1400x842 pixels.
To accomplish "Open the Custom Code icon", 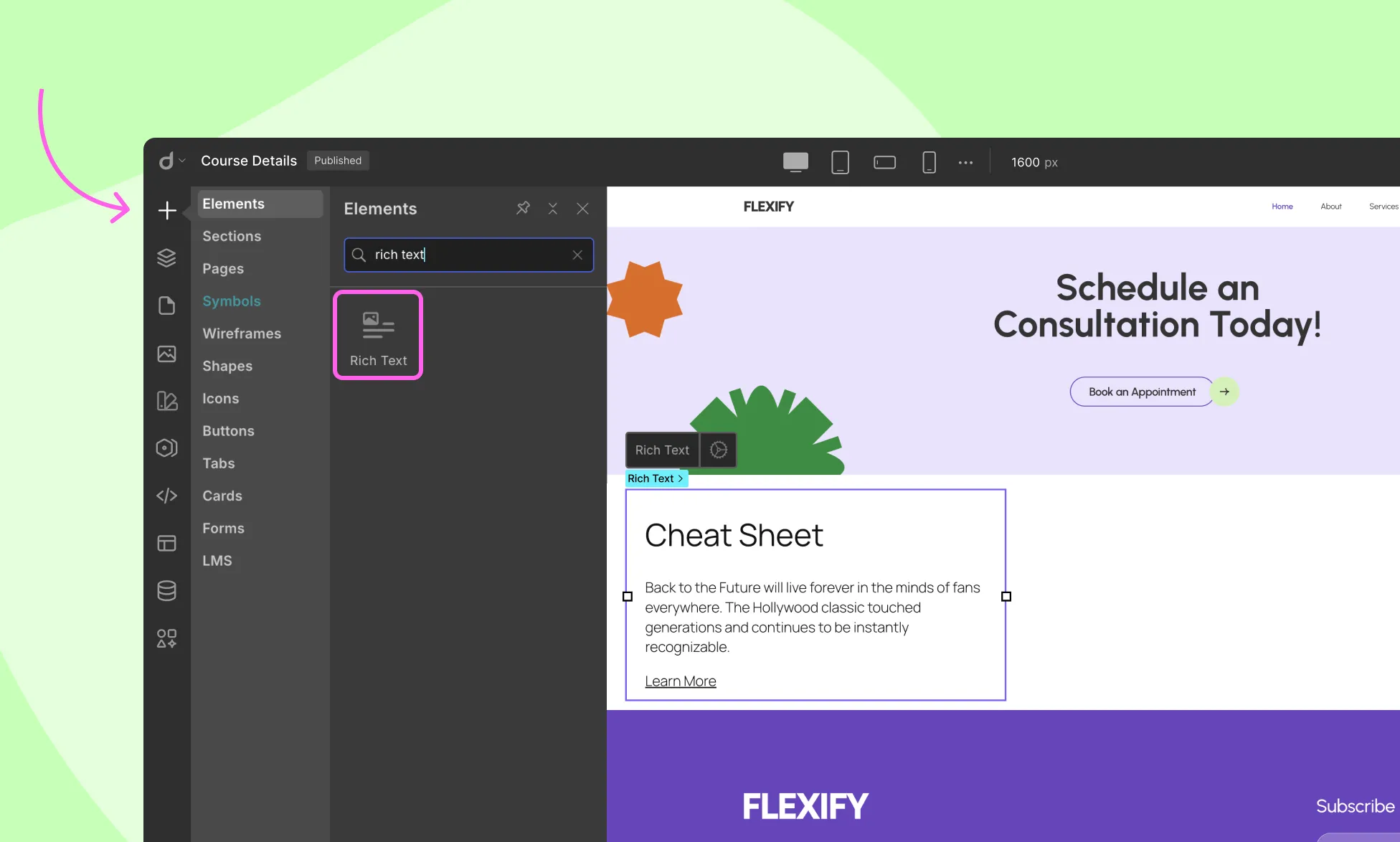I will pos(166,496).
